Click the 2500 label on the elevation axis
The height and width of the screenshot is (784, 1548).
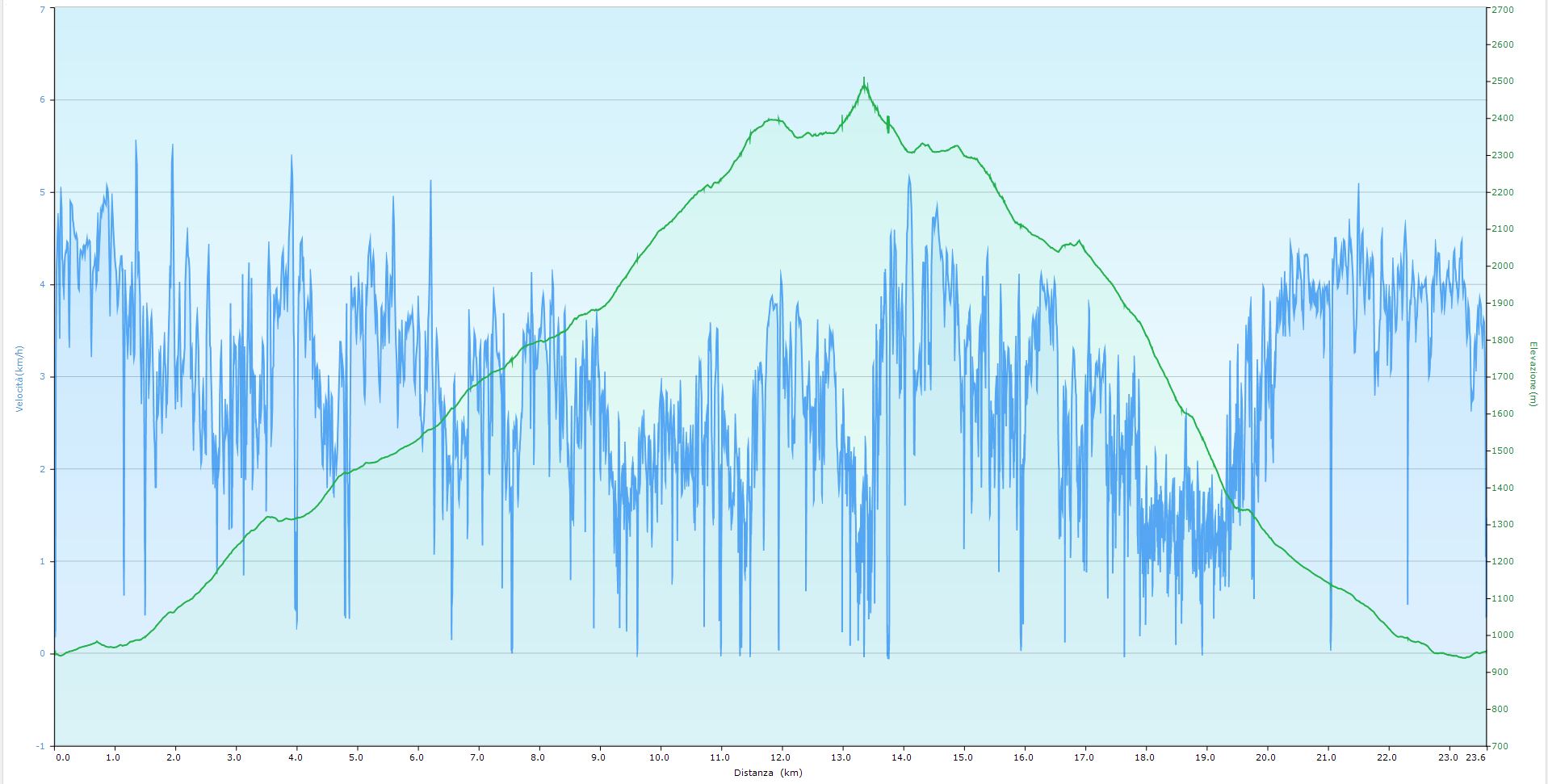[1503, 82]
